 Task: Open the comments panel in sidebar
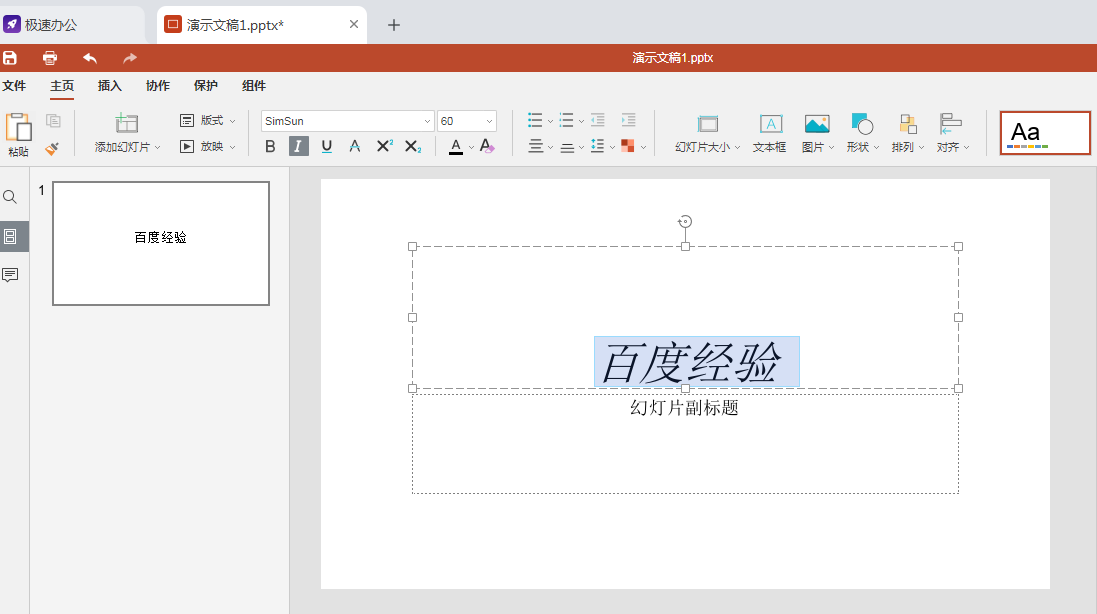(10, 275)
